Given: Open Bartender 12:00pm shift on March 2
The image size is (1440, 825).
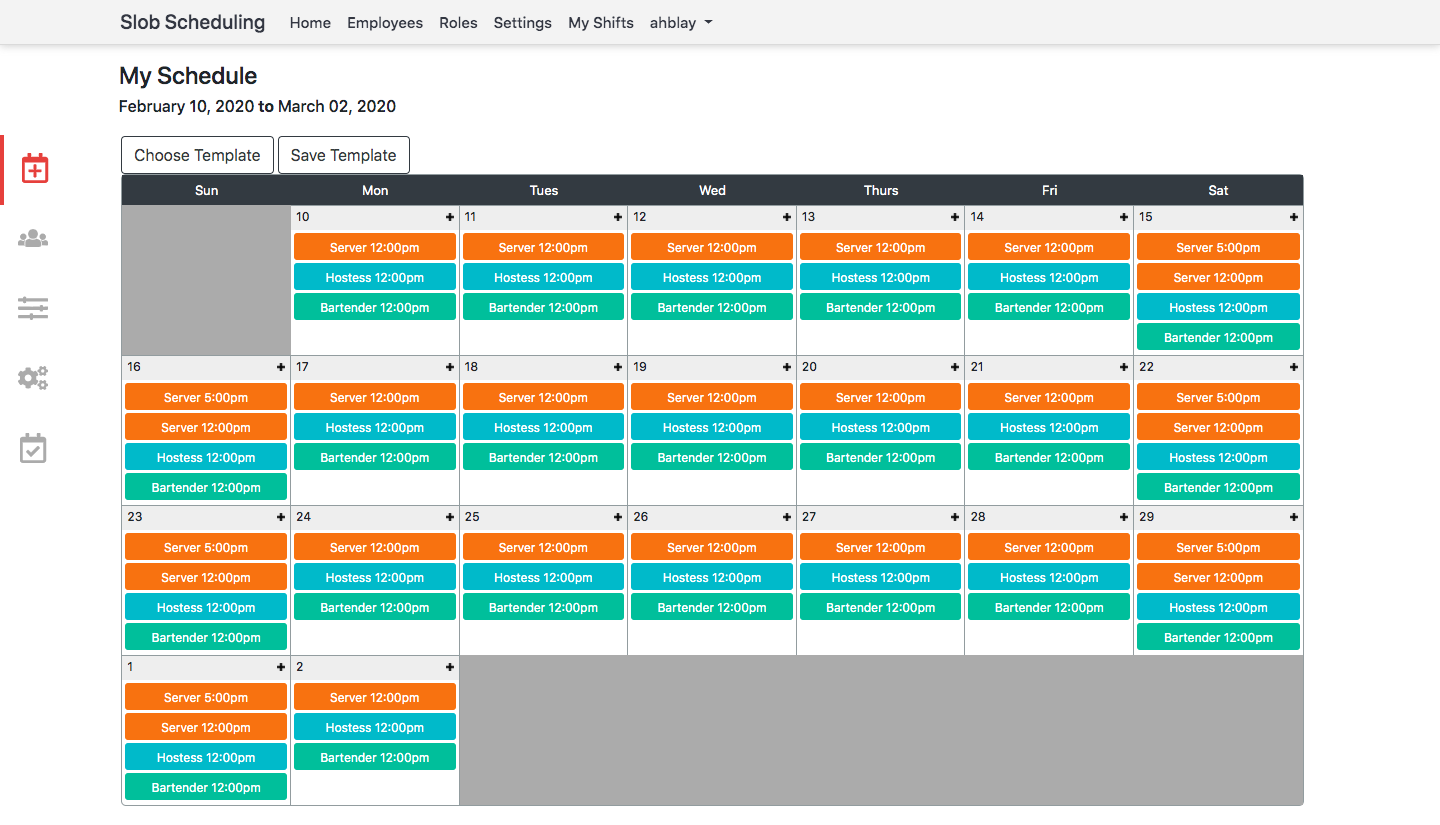Looking at the screenshot, I should point(375,757).
